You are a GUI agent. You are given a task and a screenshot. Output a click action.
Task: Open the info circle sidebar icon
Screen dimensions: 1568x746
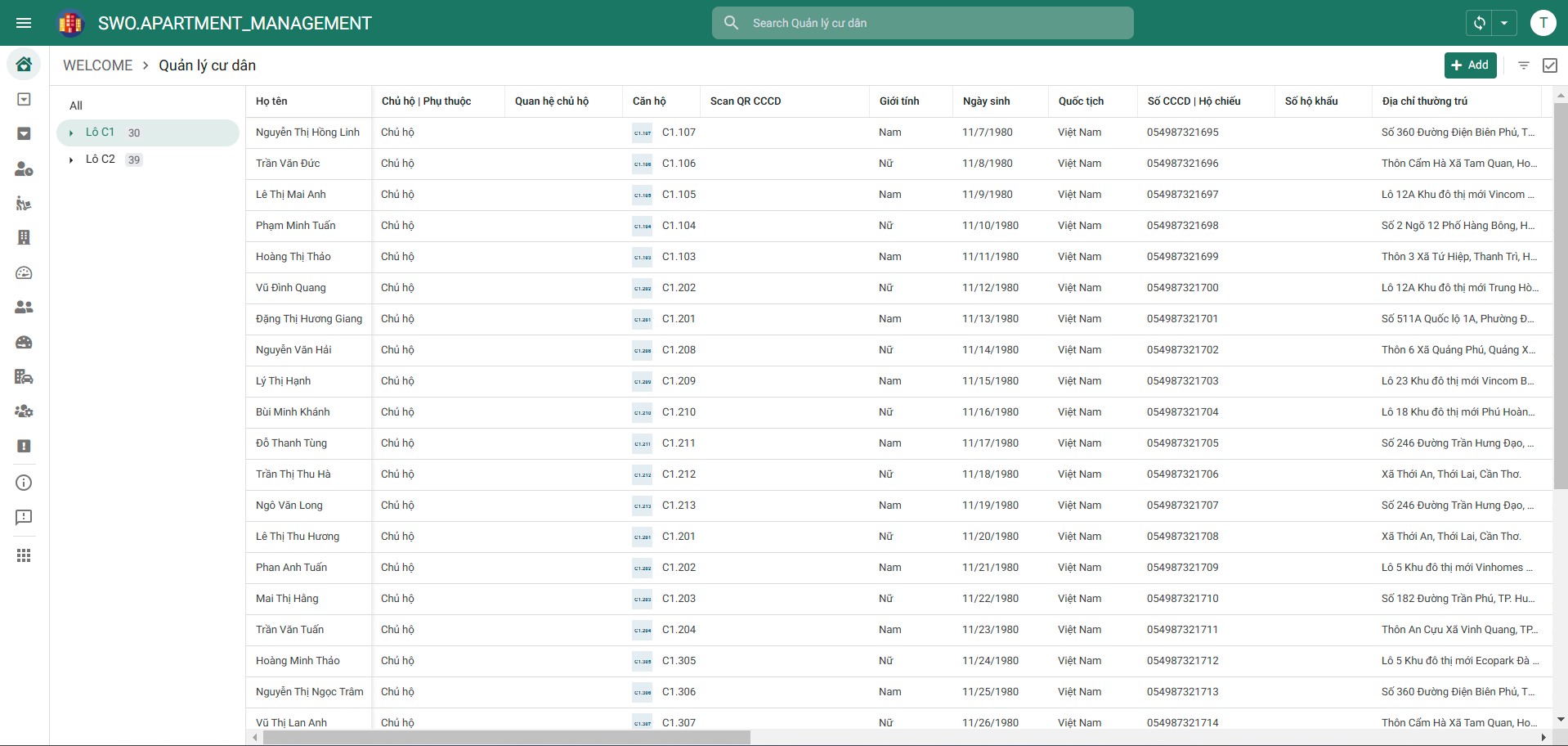pos(24,483)
